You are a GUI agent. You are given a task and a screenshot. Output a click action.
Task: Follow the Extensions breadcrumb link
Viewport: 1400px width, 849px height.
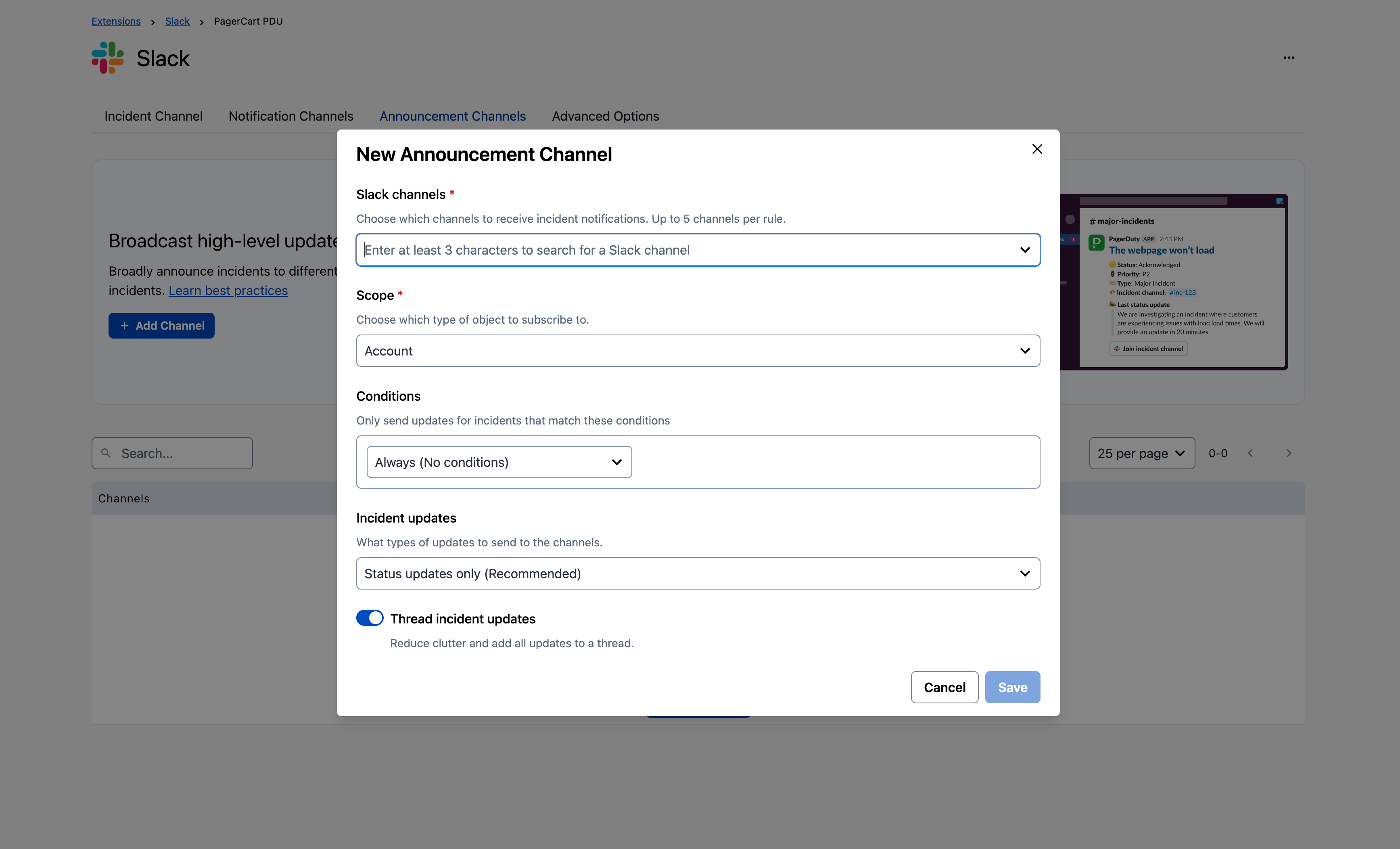point(116,21)
